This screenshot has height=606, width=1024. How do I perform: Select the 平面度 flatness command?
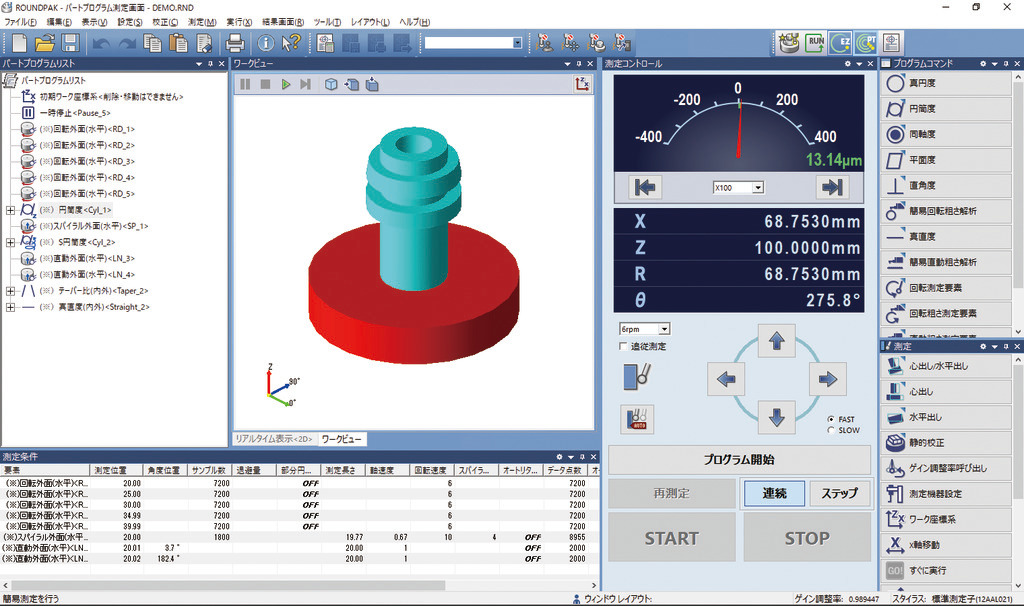(x=946, y=159)
